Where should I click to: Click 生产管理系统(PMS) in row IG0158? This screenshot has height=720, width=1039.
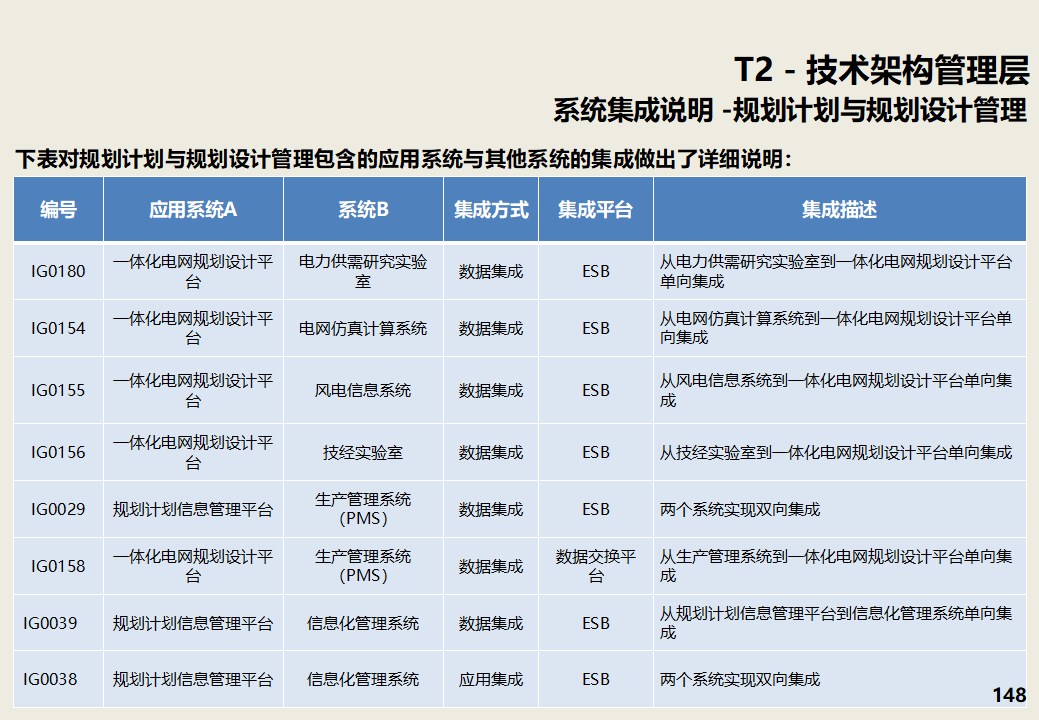363,566
